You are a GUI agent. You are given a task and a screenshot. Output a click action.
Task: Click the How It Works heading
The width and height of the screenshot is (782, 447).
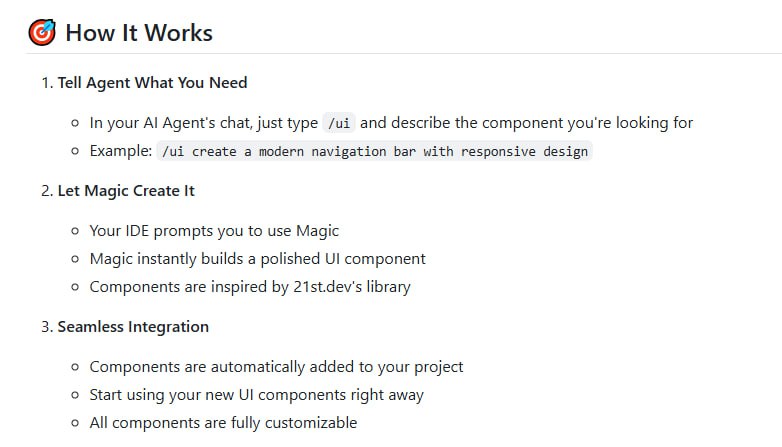pyautogui.click(x=139, y=33)
